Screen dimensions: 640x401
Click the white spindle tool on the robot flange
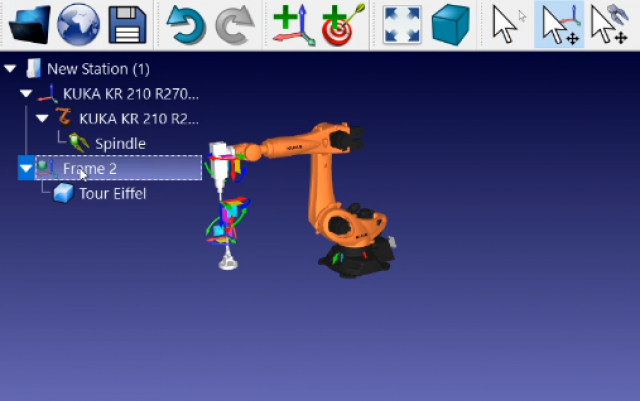pyautogui.click(x=220, y=167)
